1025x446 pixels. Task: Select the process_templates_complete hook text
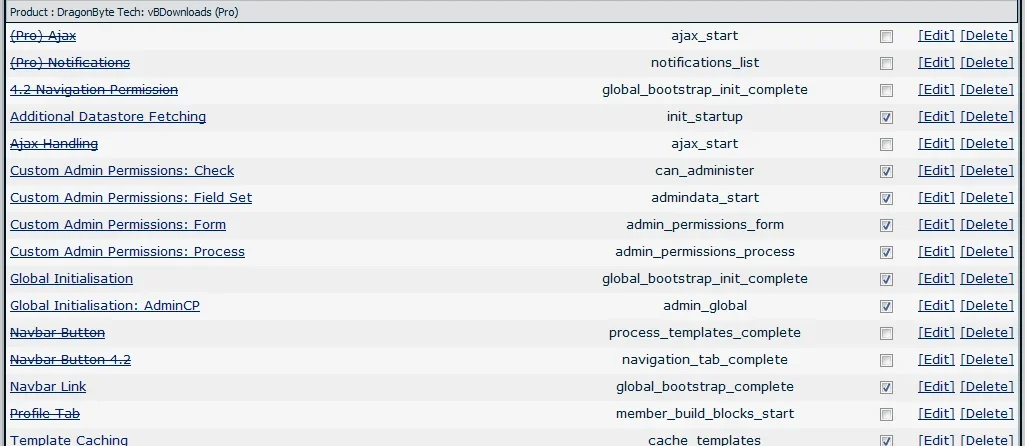(705, 333)
